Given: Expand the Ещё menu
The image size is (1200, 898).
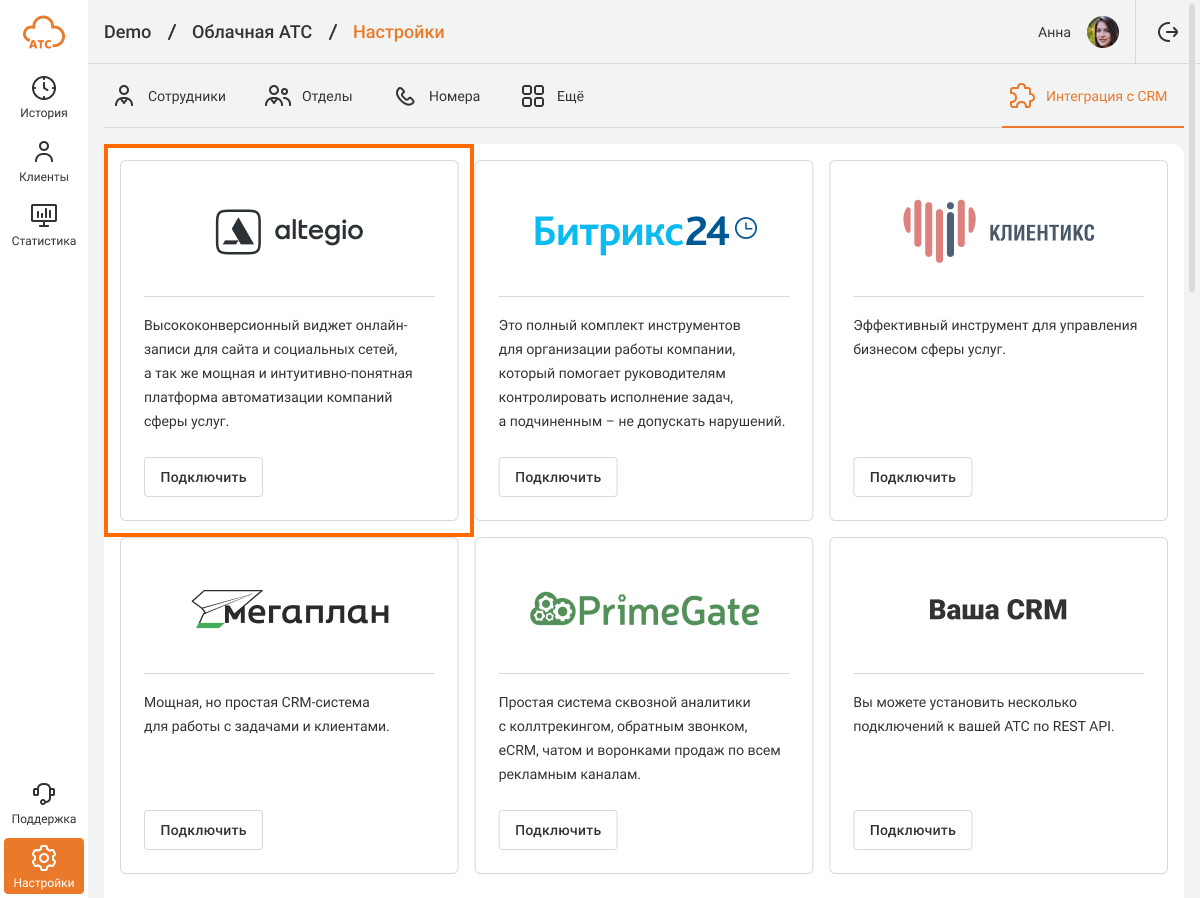Looking at the screenshot, I should [553, 97].
